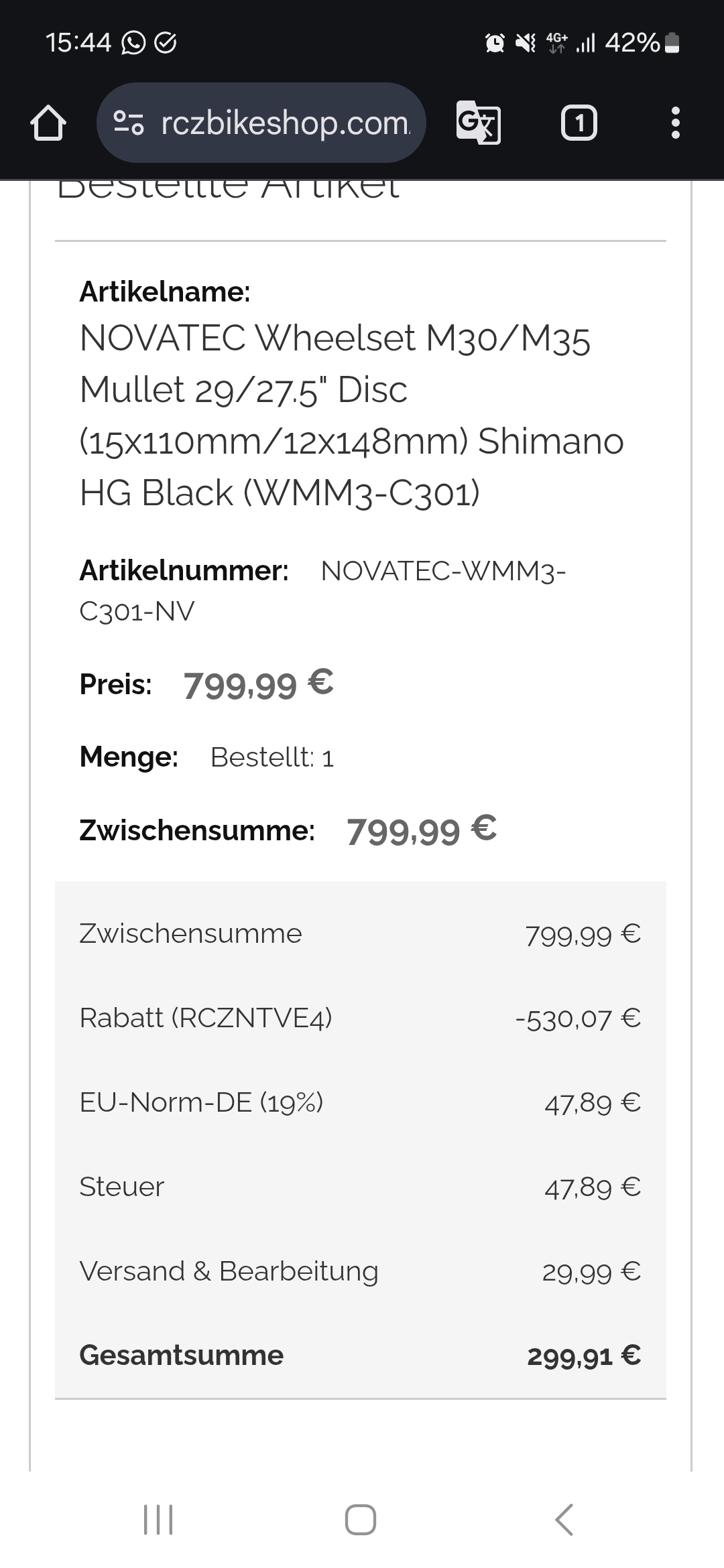Tap the alarm clock status icon
The width and height of the screenshot is (724, 1568).
495,44
